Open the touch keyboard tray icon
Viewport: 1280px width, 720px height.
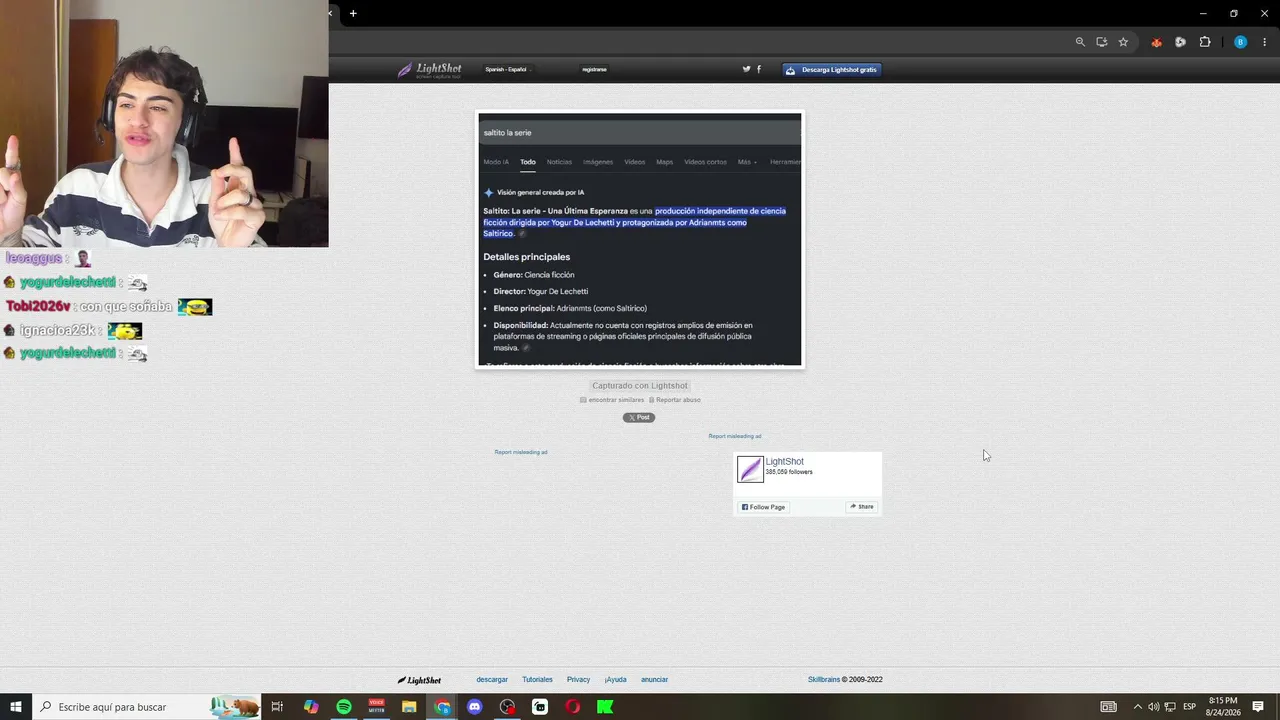[x=1108, y=707]
